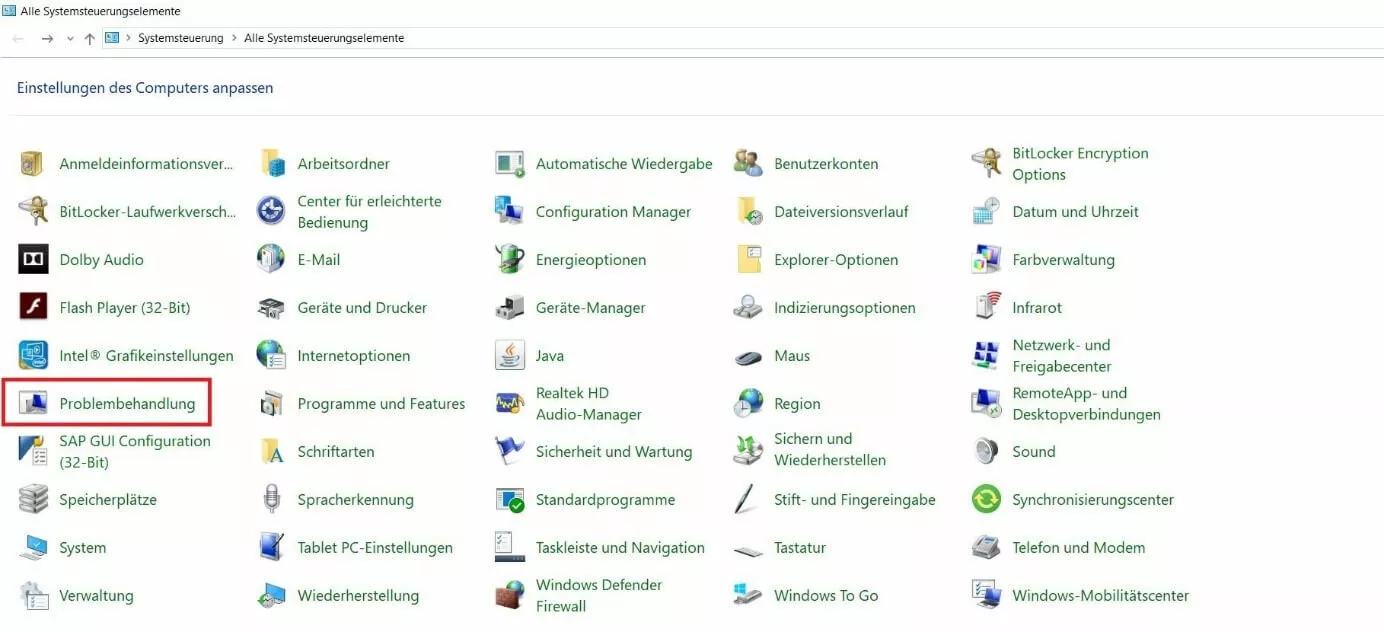Image resolution: width=1384 pixels, height=632 pixels.
Task: Open Wiederherstellung link
Action: [358, 596]
